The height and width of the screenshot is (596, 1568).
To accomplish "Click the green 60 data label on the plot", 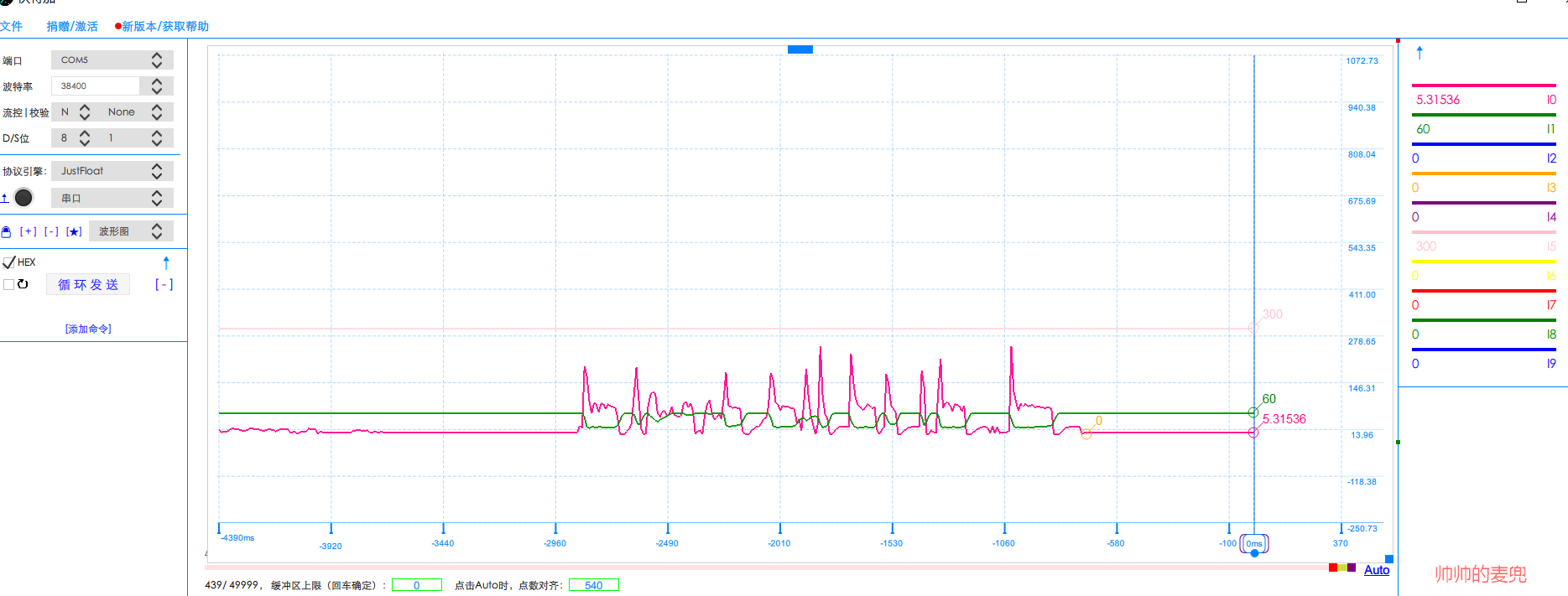I will click(1269, 399).
